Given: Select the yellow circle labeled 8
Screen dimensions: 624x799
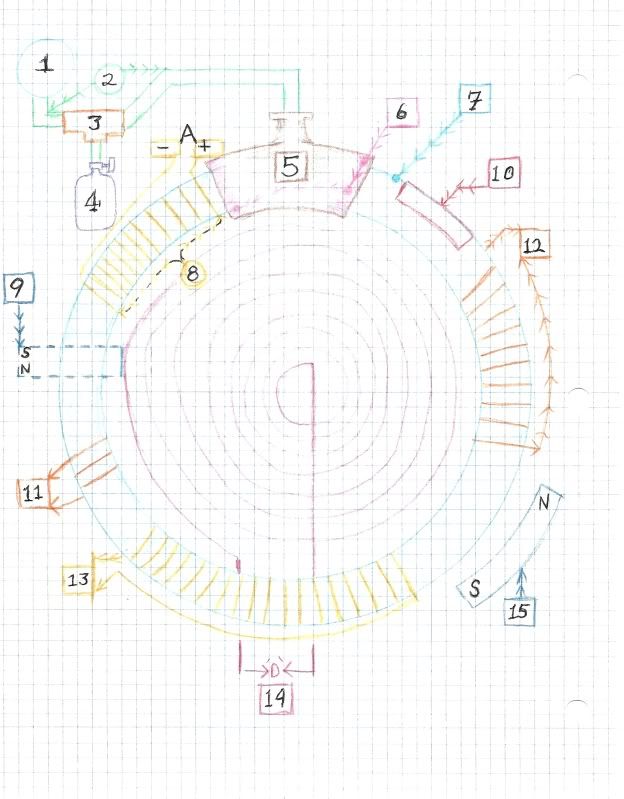Looking at the screenshot, I should click(x=189, y=272).
